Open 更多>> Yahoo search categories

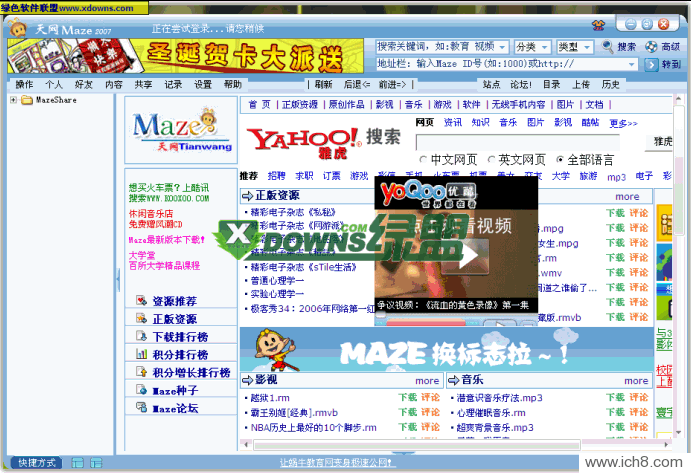click(623, 123)
